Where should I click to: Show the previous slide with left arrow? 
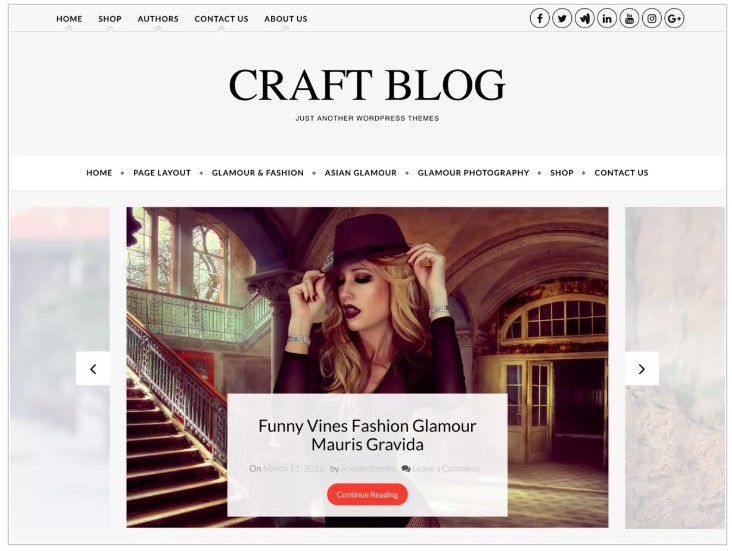(x=93, y=369)
